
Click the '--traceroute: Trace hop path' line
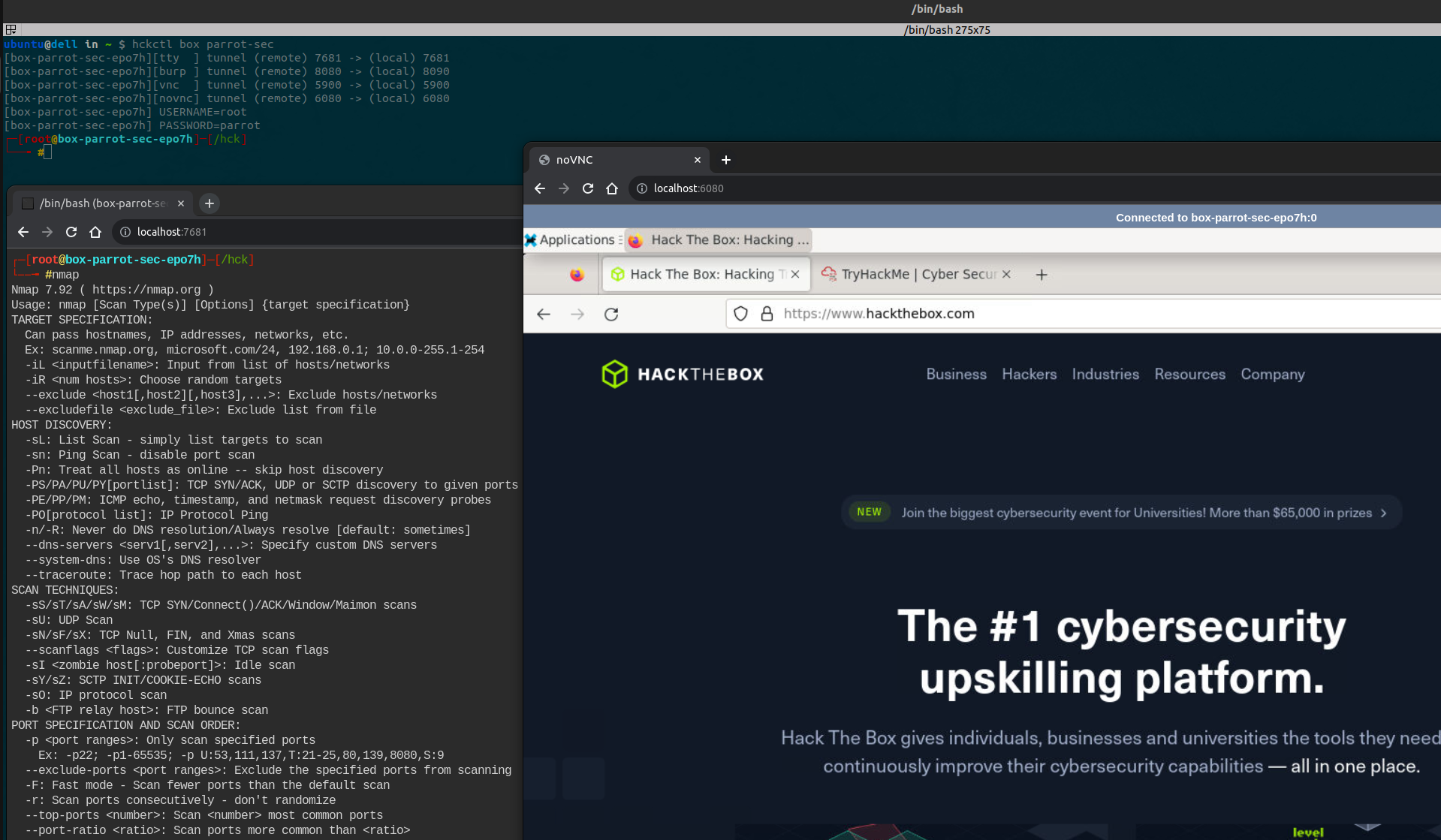[x=163, y=575]
